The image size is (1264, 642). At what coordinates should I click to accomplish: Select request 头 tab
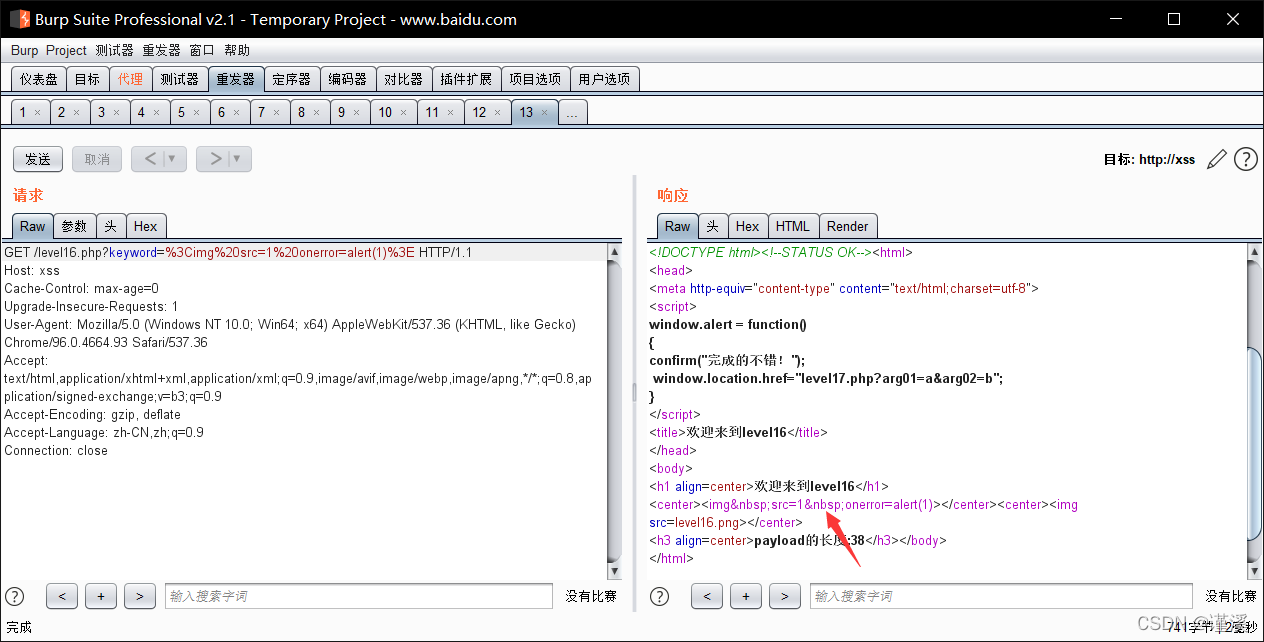tap(112, 226)
